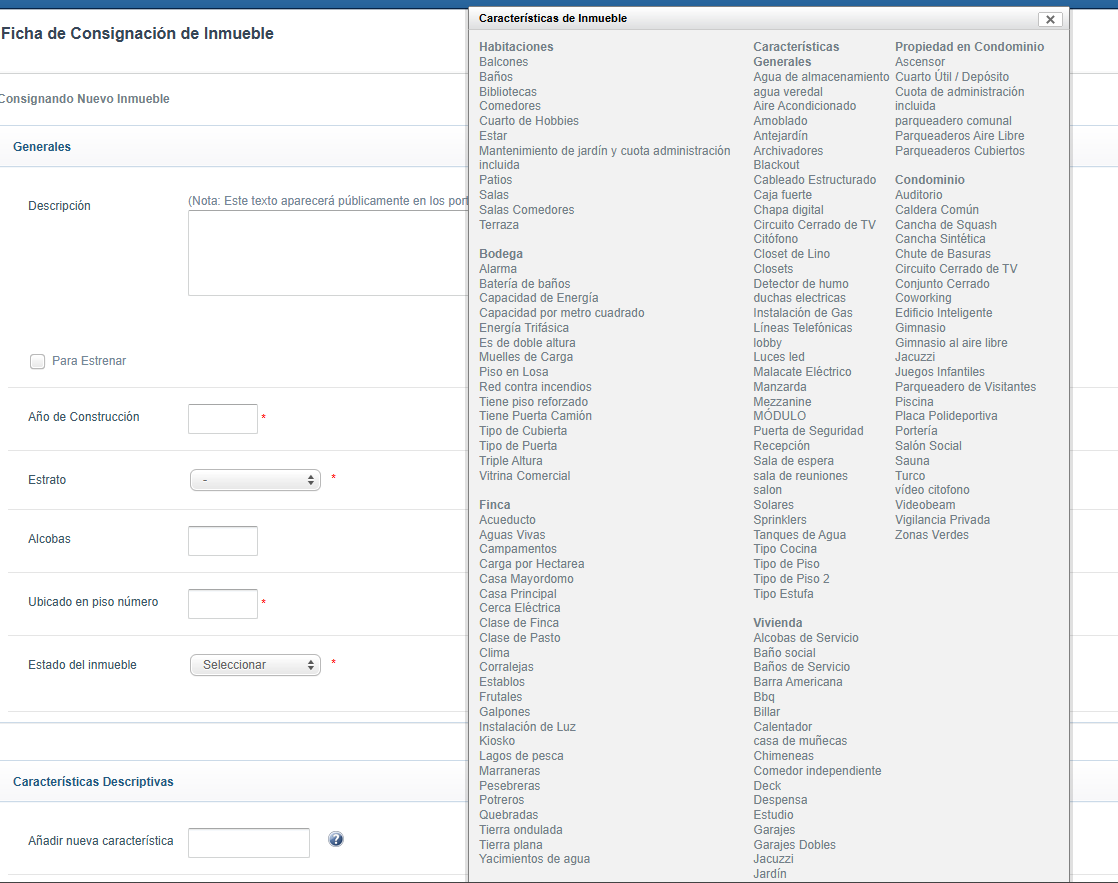The width and height of the screenshot is (1118, 883).
Task: Select Parqueadero de Visitantes feature
Action: [965, 387]
